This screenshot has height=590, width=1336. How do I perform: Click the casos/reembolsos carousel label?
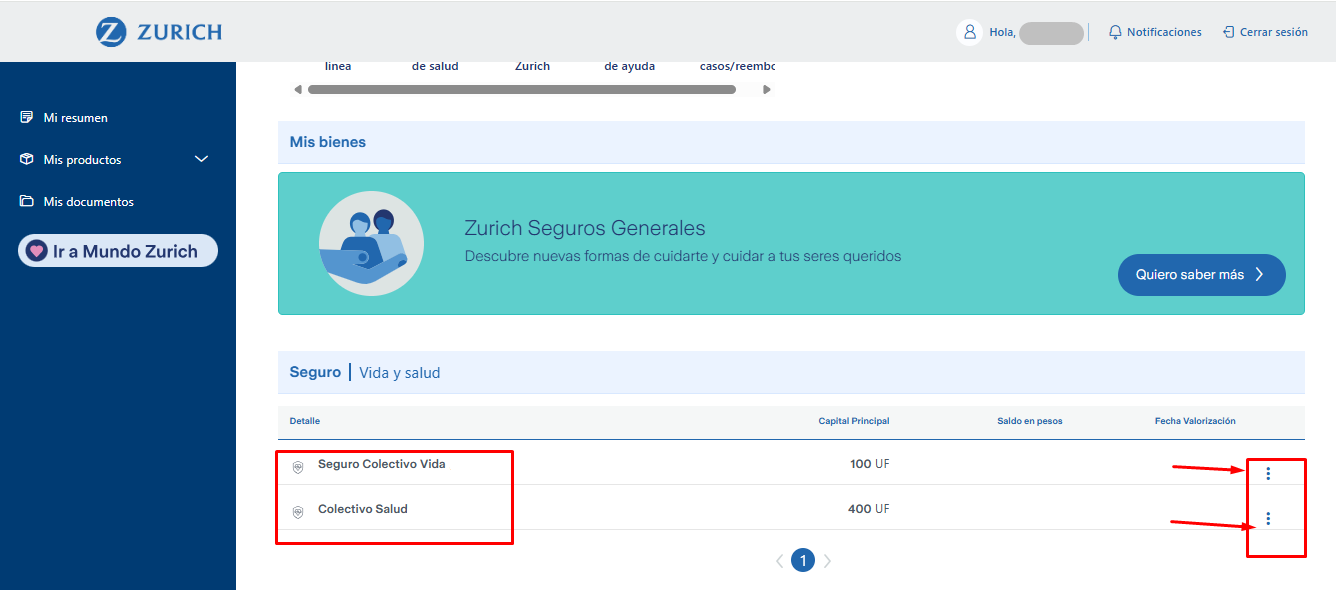coord(738,67)
